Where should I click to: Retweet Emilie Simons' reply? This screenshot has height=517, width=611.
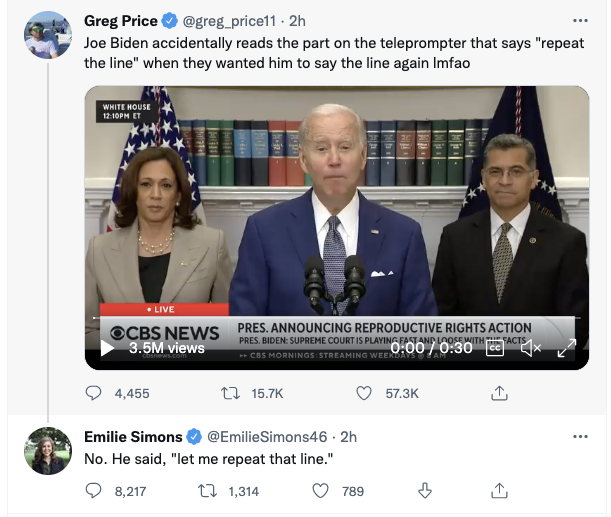coord(208,490)
